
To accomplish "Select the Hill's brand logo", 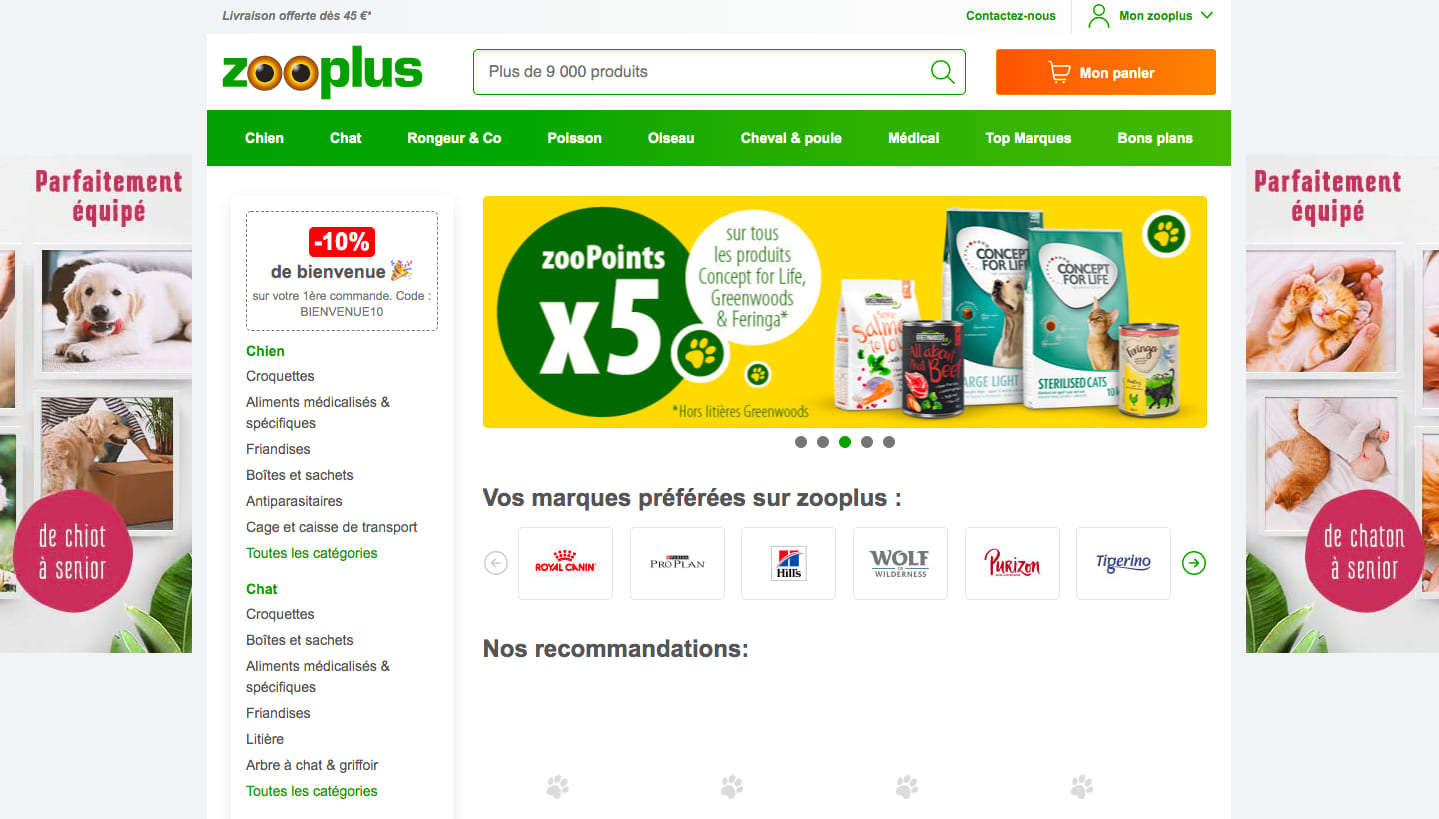I will (788, 563).
